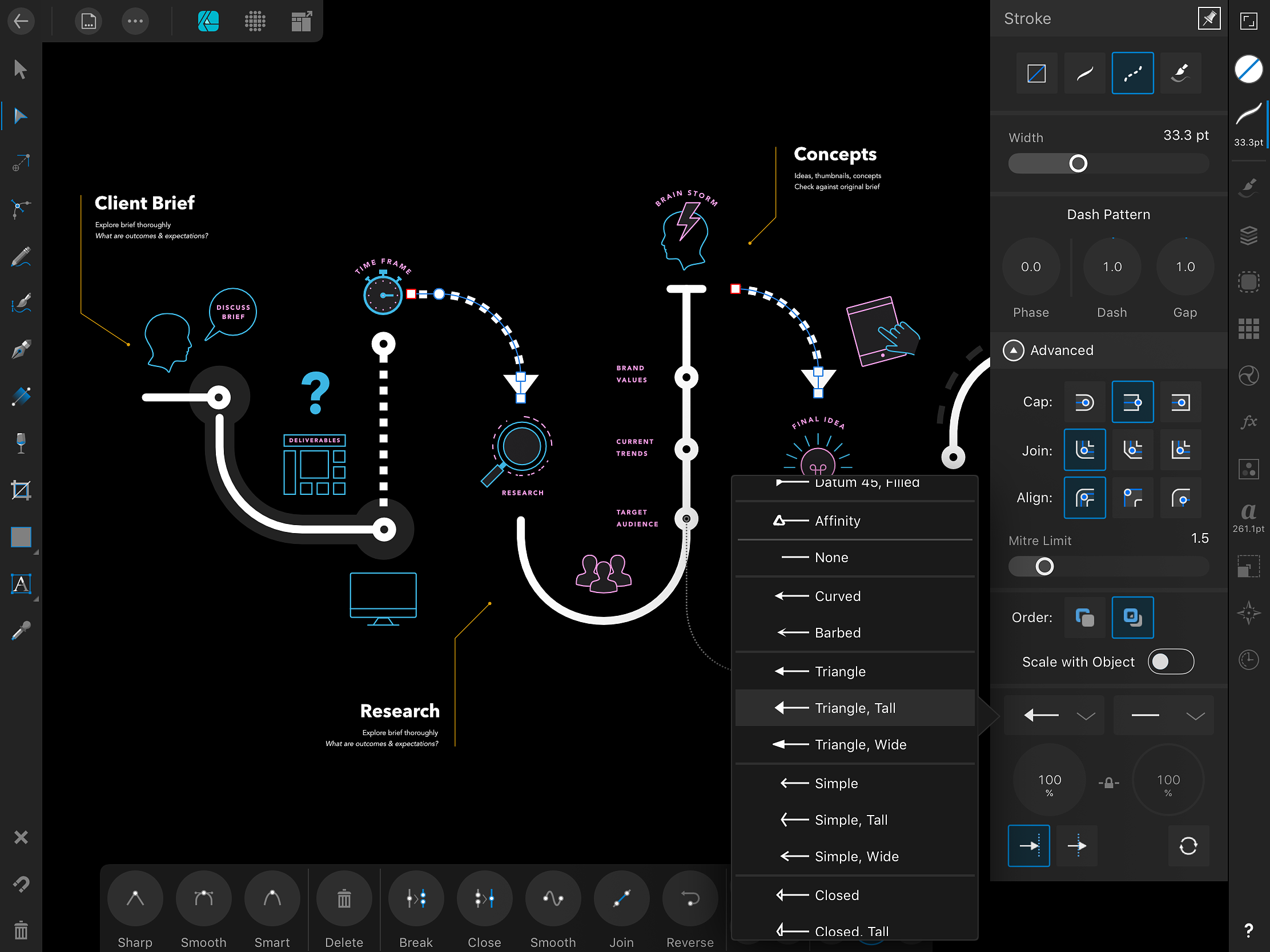Adjust the stroke Width slider

1078,164
